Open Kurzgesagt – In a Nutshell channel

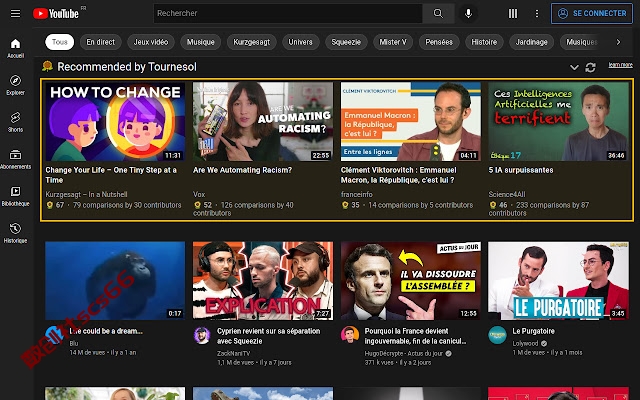coord(86,194)
